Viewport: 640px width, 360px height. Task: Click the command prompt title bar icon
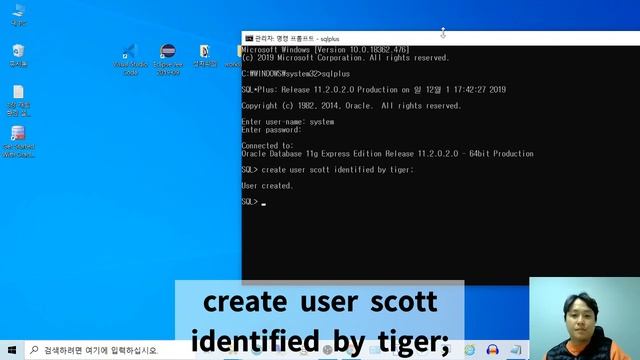pyautogui.click(x=249, y=38)
